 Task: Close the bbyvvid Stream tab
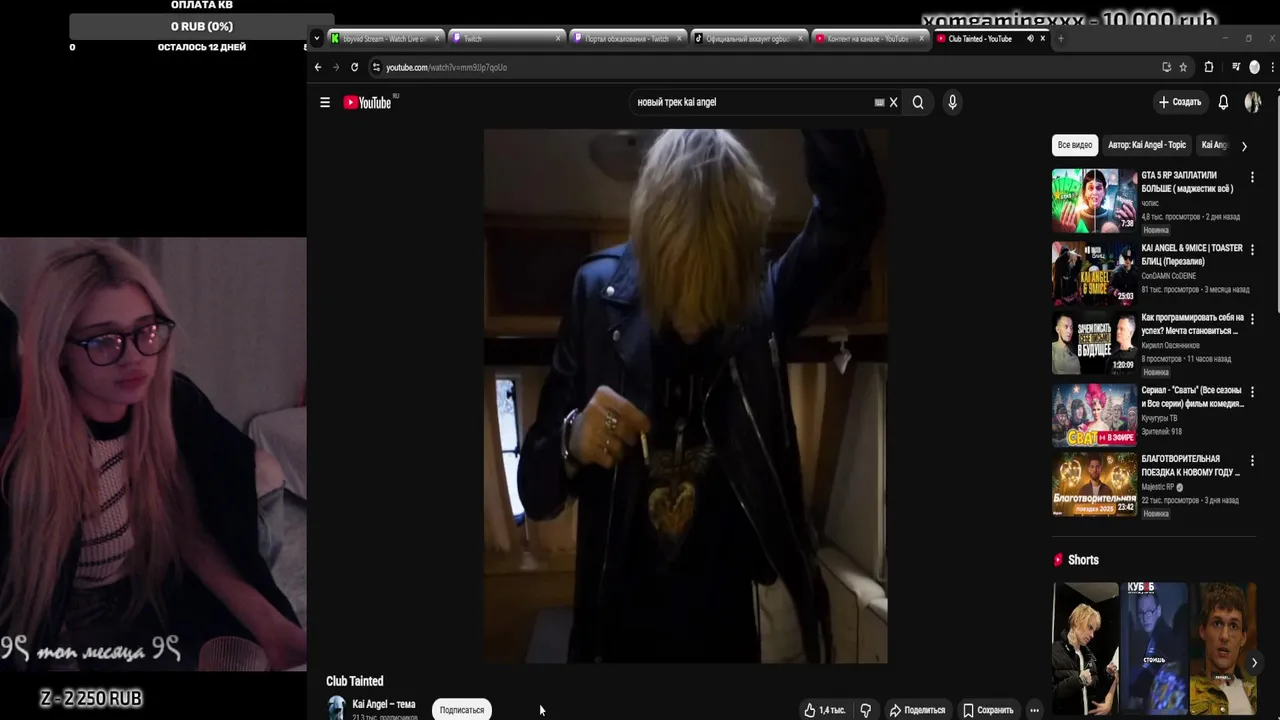[437, 39]
